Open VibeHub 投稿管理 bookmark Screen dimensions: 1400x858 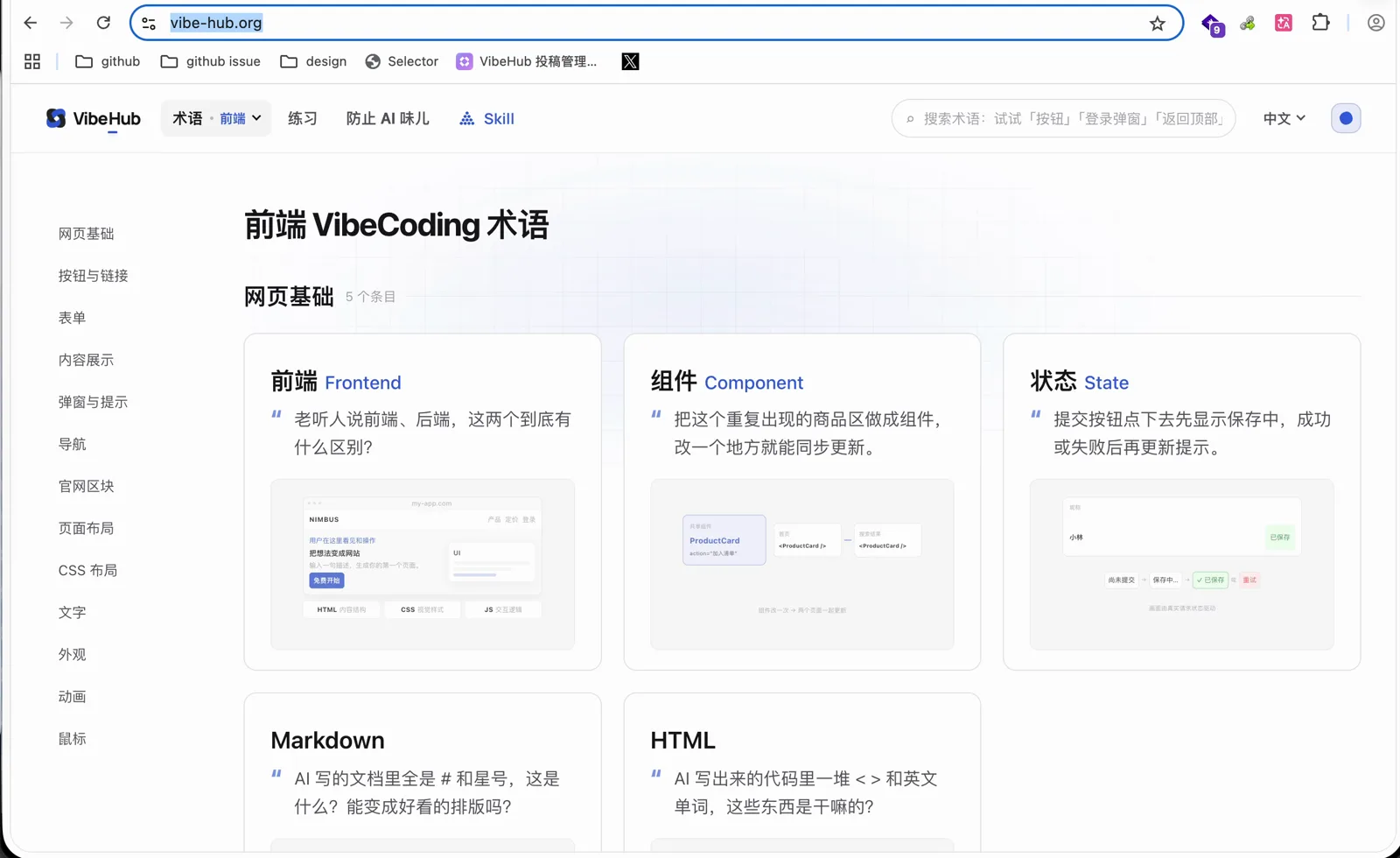(527, 61)
